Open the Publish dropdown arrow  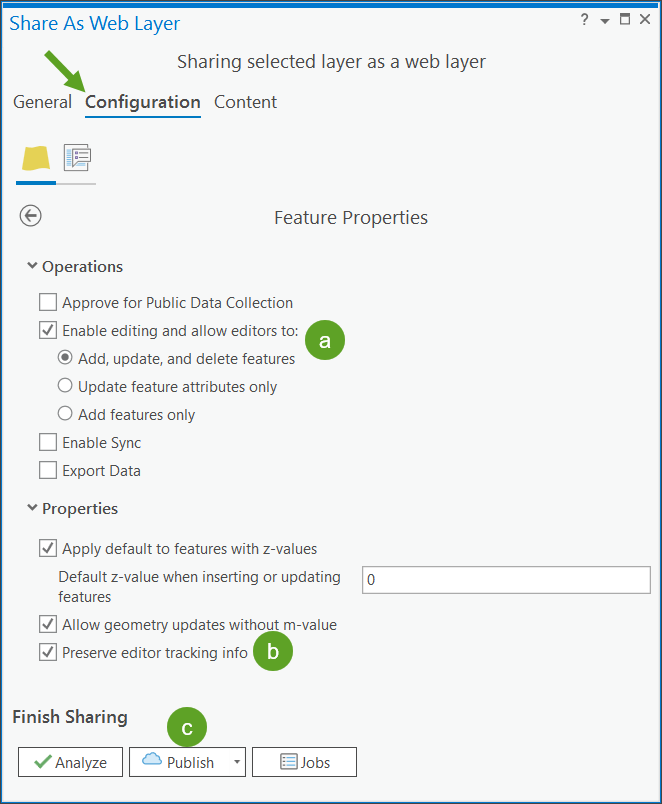[x=238, y=761]
